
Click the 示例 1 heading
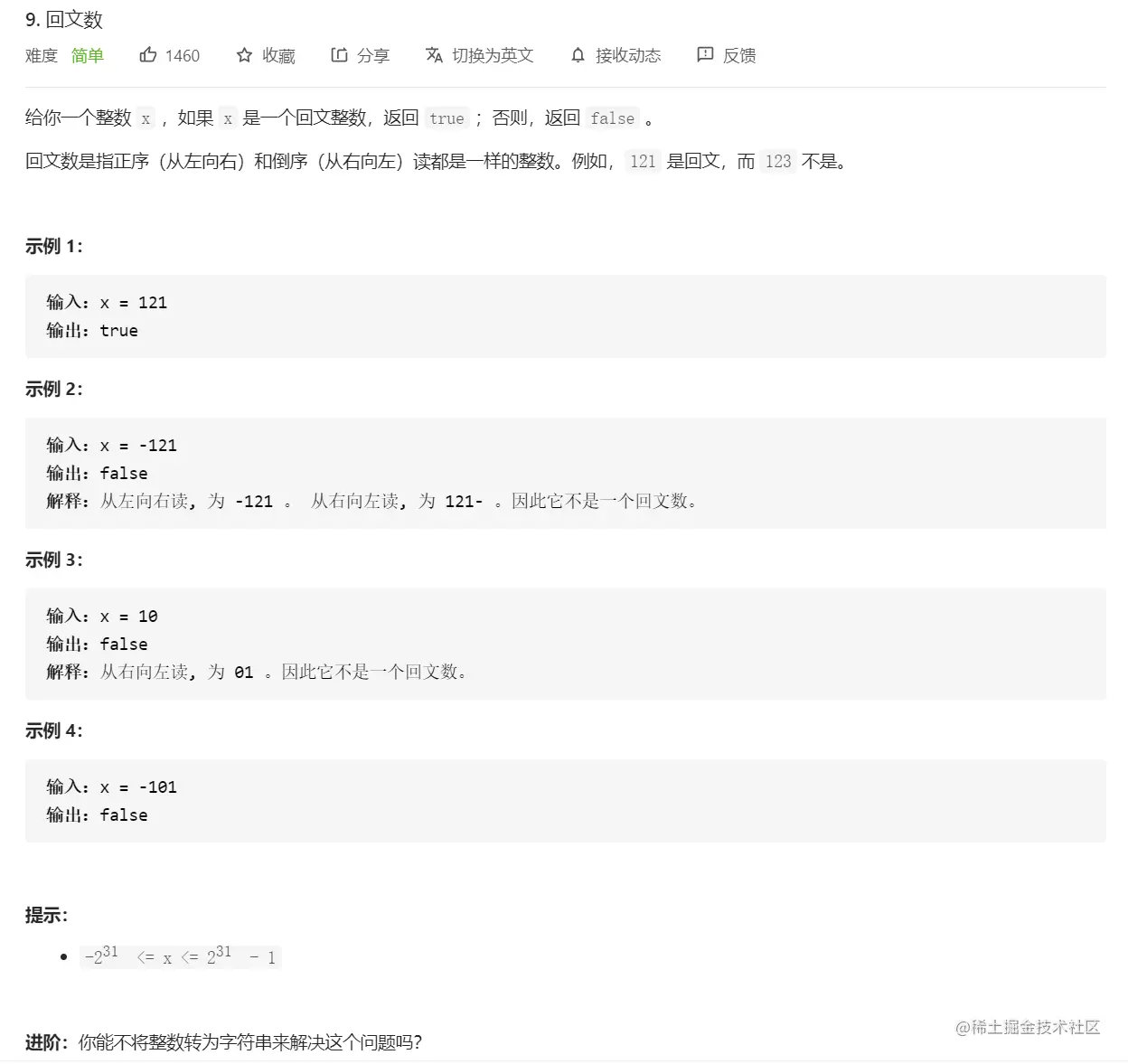tap(54, 246)
